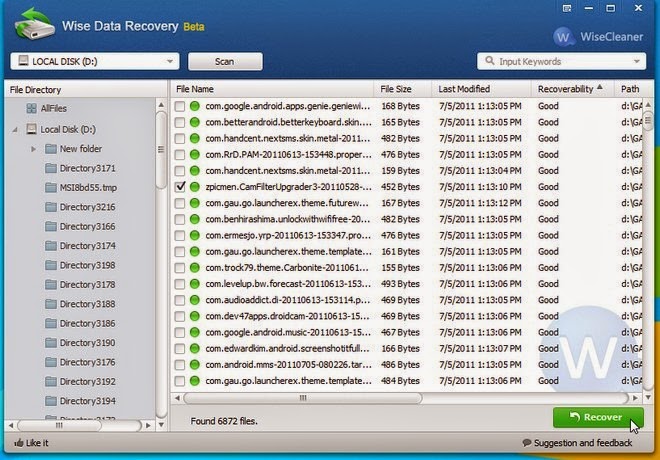
Task: Click the MSI8bd55.tmp folder icon
Action: coord(51,187)
